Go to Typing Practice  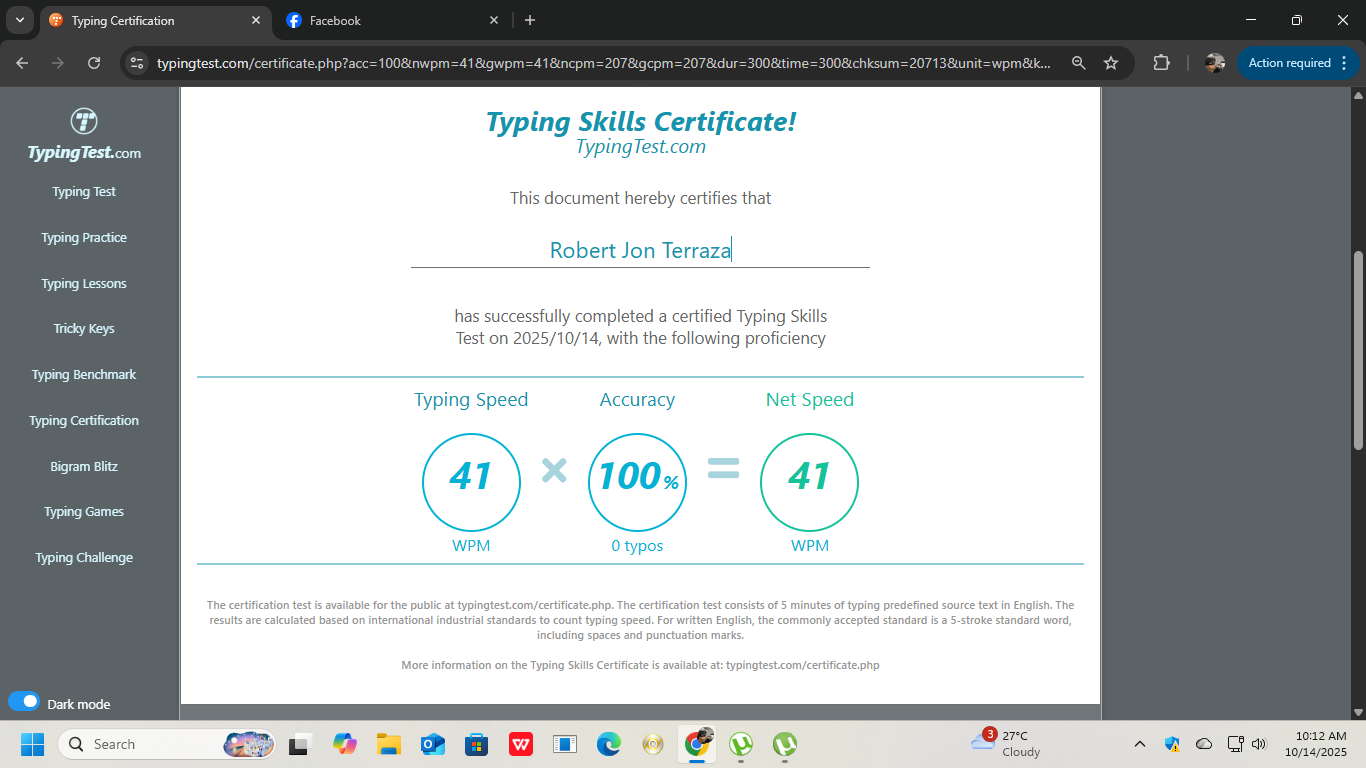[84, 238]
